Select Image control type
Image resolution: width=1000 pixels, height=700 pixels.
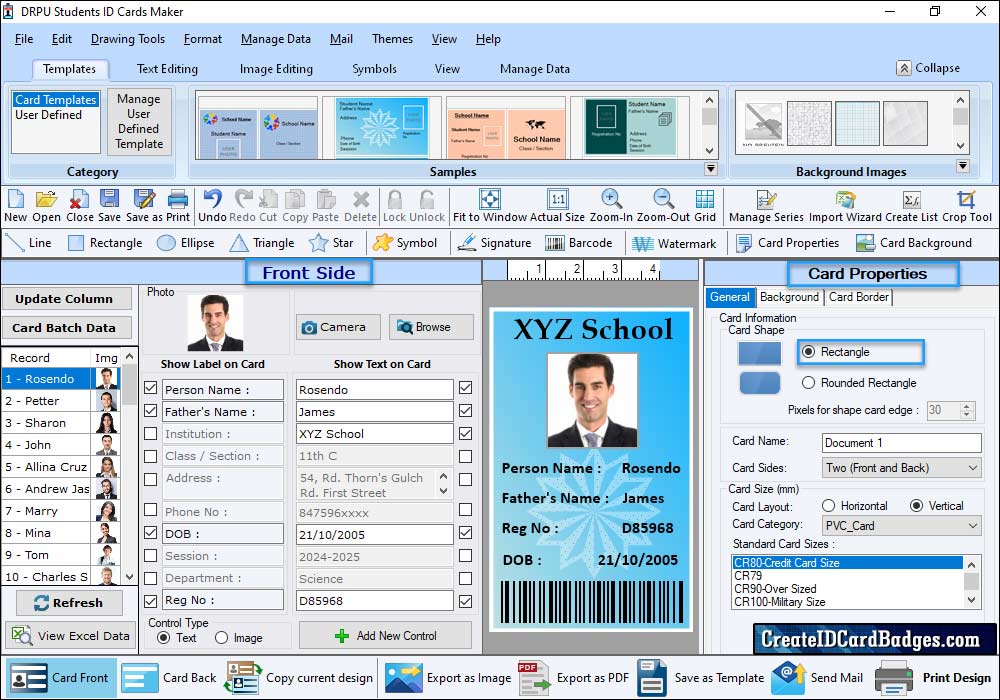(221, 638)
